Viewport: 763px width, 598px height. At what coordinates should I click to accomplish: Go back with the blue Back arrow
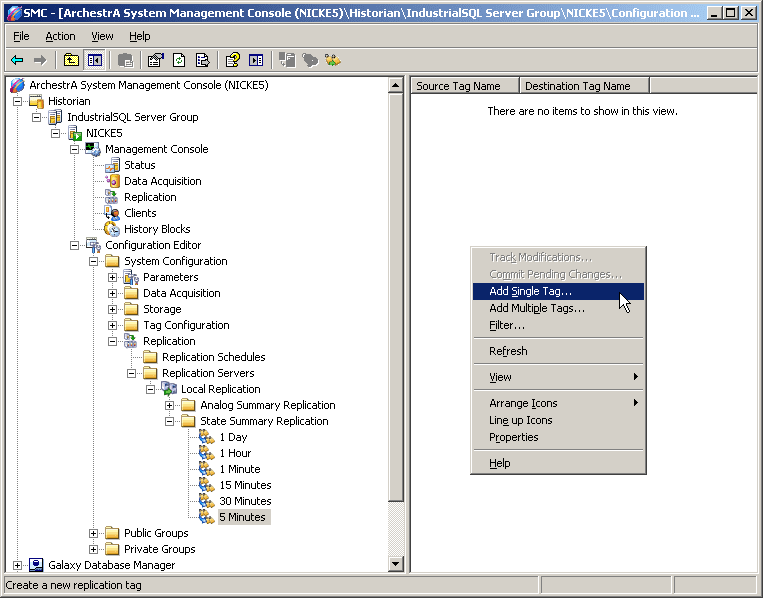pos(17,60)
